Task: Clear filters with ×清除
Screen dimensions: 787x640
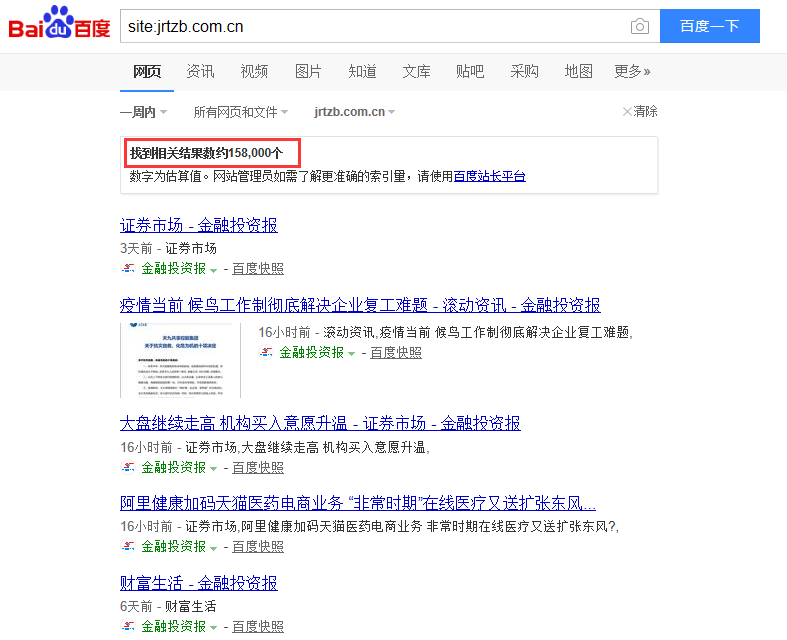Action: click(x=640, y=111)
